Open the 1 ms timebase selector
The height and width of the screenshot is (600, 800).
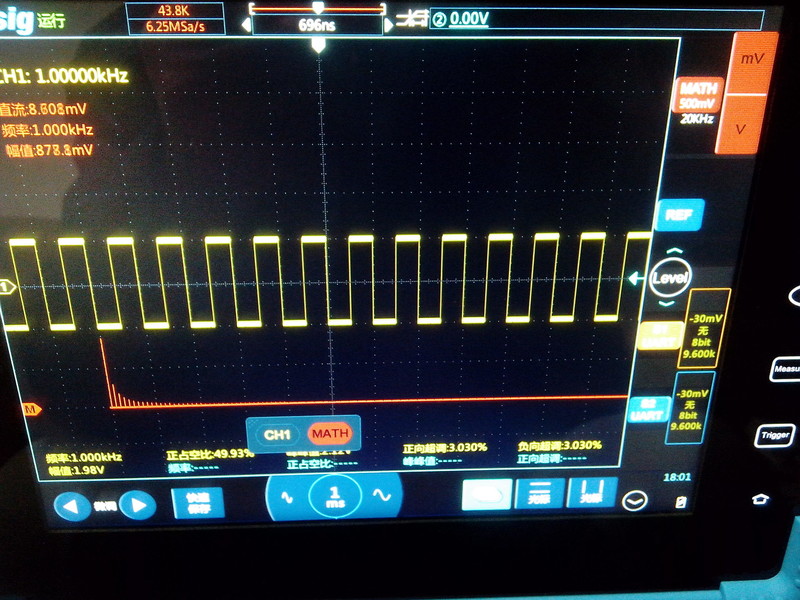pos(334,494)
